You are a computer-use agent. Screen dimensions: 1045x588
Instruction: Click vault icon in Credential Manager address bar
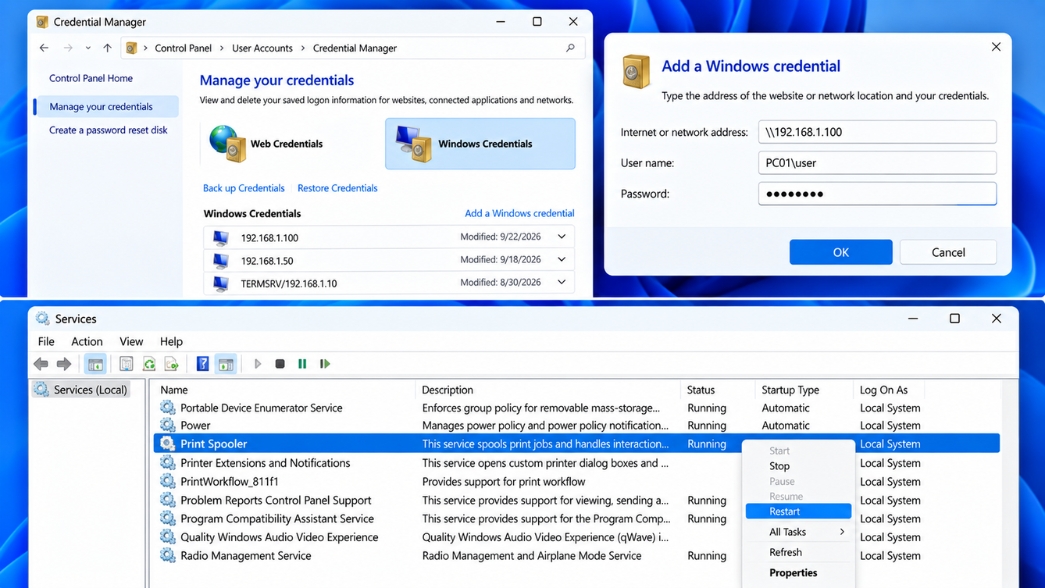tap(131, 48)
